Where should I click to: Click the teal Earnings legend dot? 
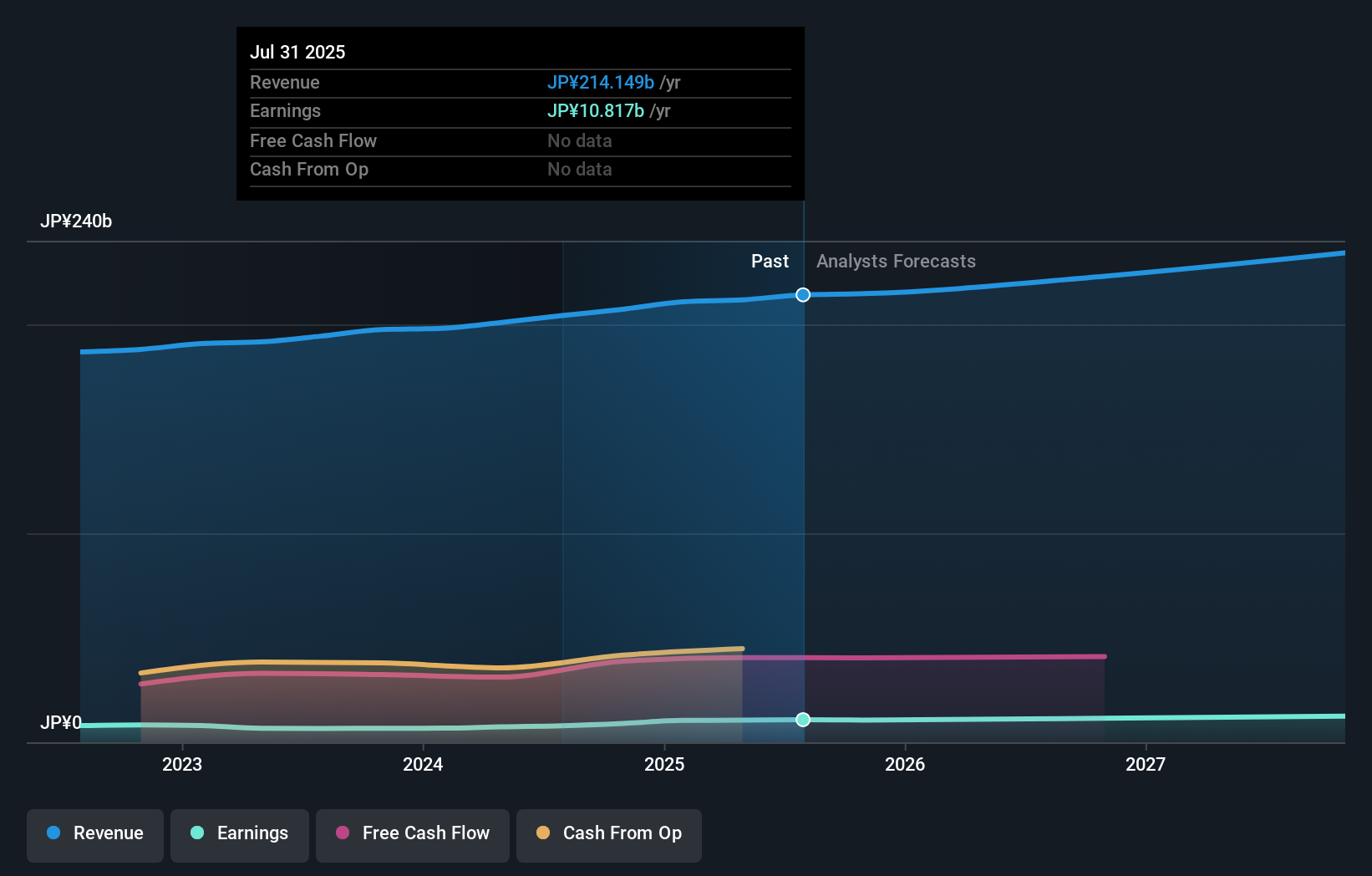pos(196,833)
